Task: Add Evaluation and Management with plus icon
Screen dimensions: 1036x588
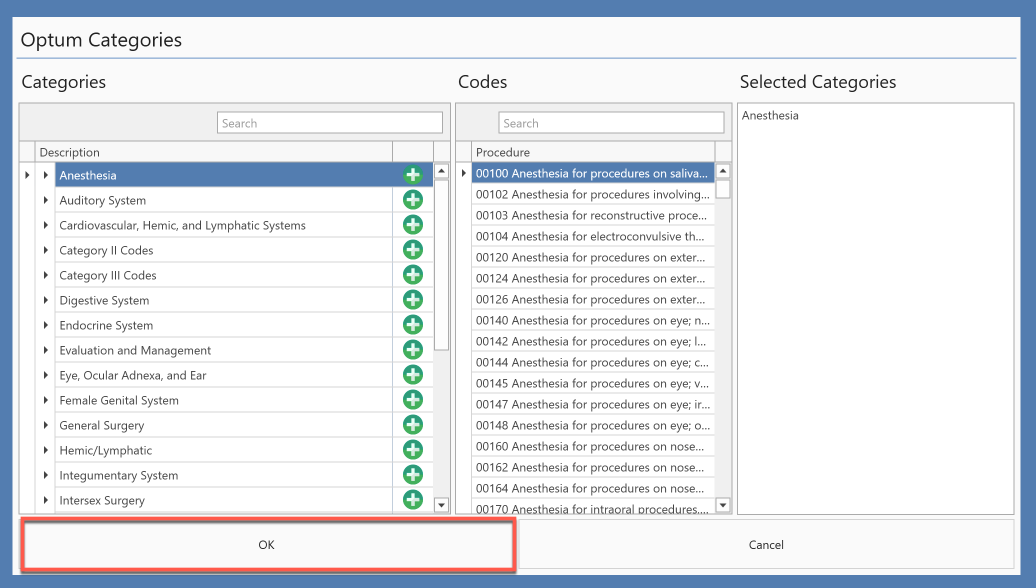Action: 413,350
